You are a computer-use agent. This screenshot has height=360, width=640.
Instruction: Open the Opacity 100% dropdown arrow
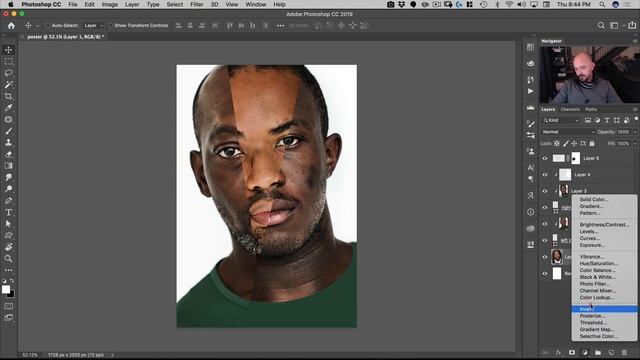(635, 132)
